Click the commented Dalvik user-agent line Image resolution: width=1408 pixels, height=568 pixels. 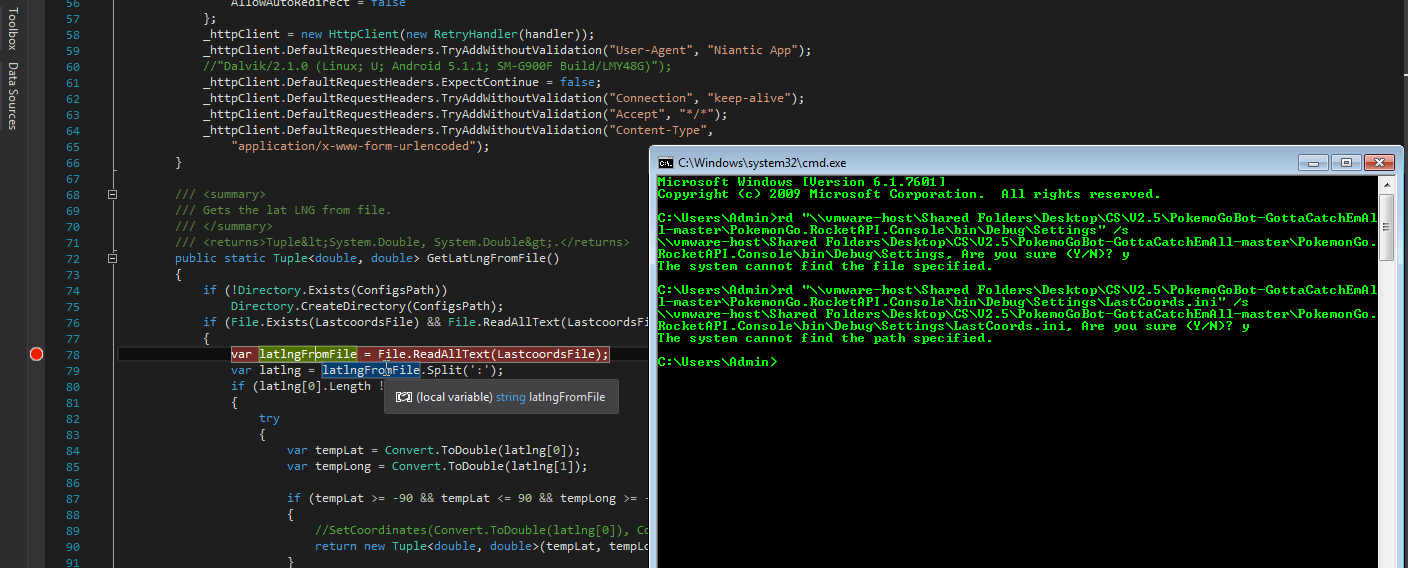pos(437,66)
